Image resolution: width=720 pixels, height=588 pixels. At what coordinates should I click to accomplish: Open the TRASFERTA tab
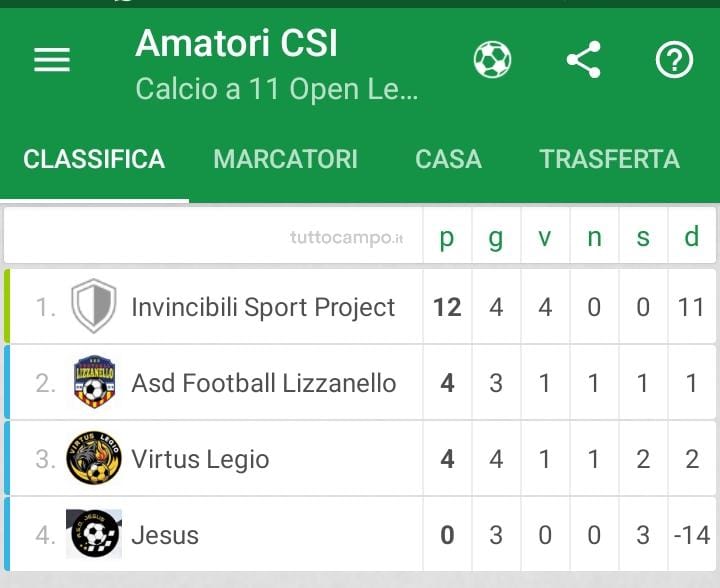(609, 159)
